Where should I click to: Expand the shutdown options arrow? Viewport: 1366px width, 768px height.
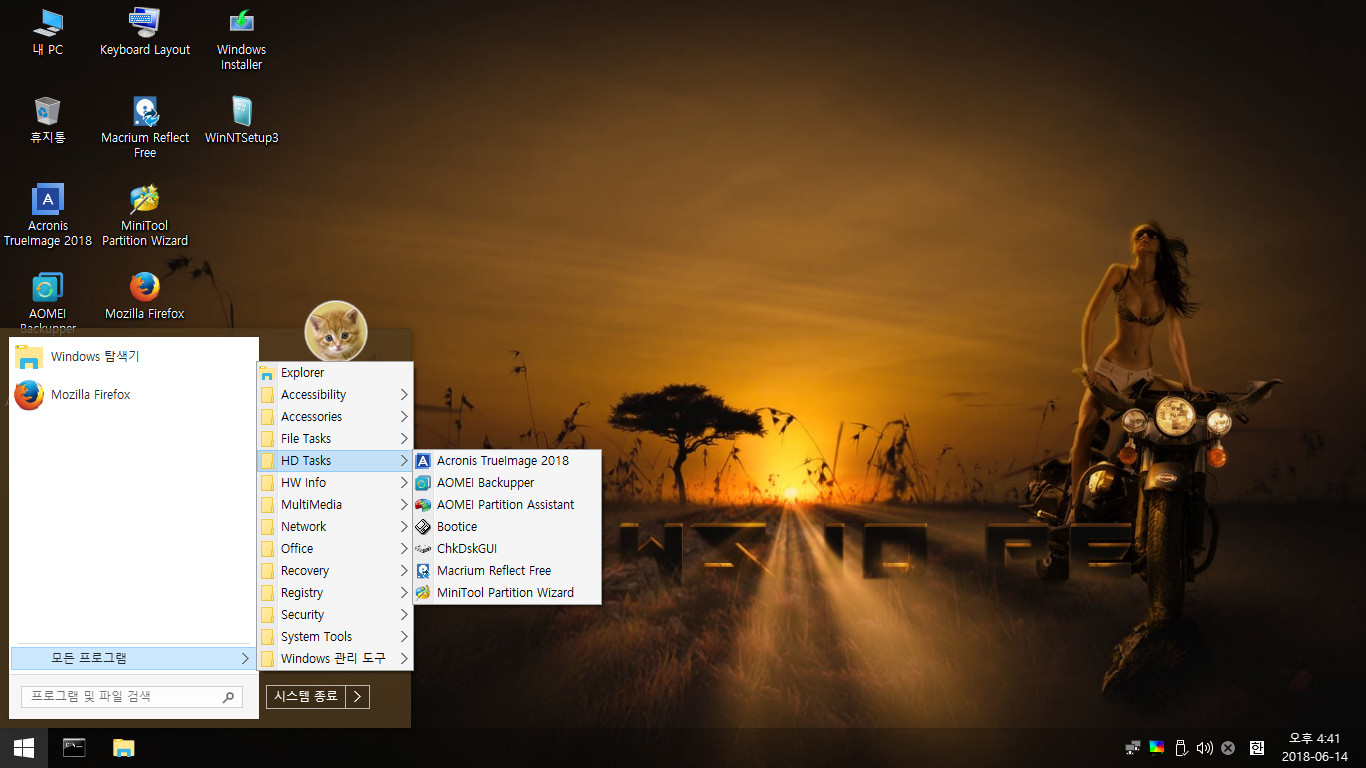[358, 696]
